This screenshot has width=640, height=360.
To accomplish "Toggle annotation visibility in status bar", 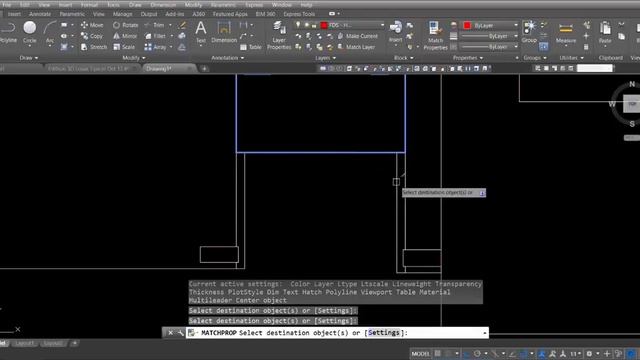I will [542, 353].
